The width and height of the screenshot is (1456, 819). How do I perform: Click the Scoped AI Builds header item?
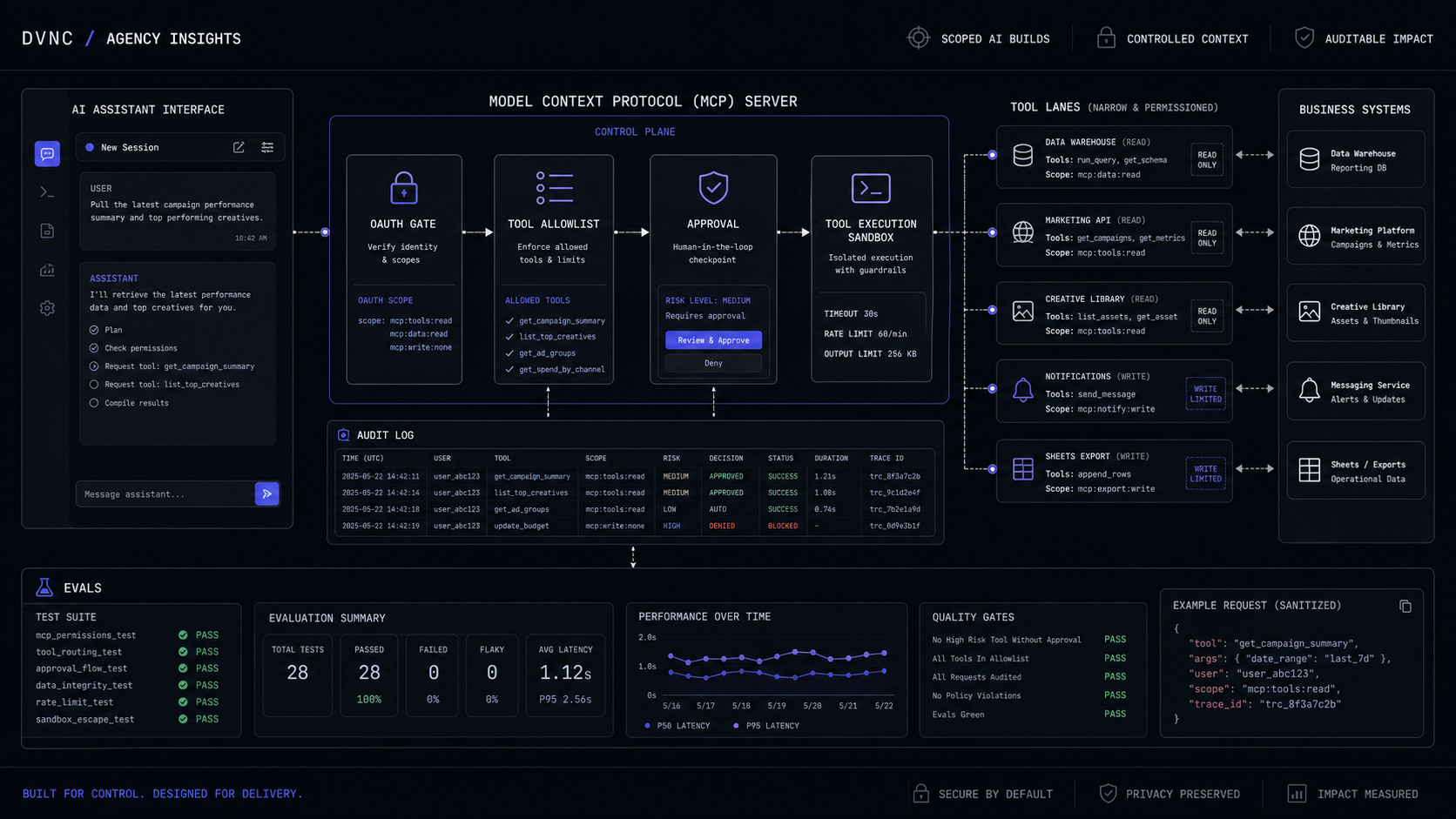[x=978, y=38]
